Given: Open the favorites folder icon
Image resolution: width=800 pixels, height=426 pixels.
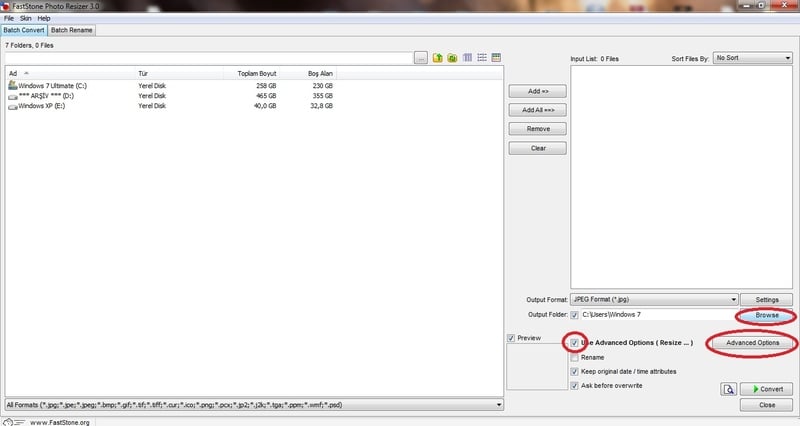Looking at the screenshot, I should 452,58.
